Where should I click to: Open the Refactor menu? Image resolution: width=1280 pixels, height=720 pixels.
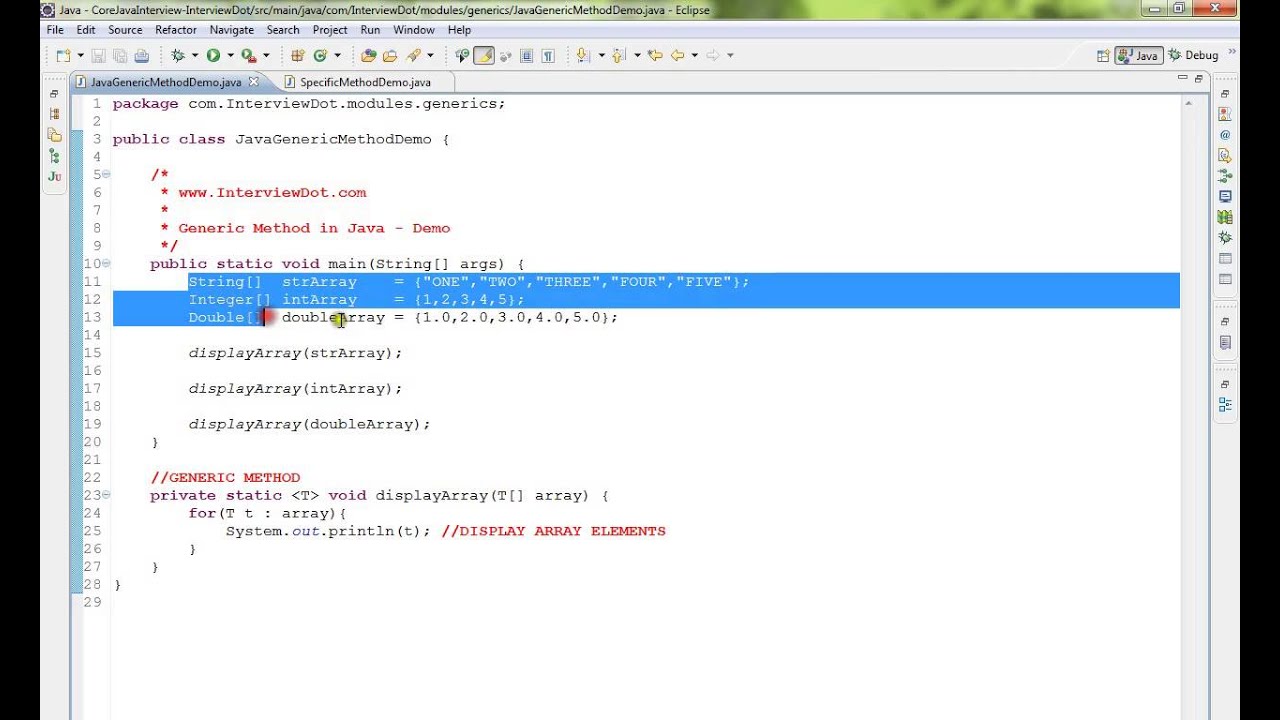(x=176, y=30)
